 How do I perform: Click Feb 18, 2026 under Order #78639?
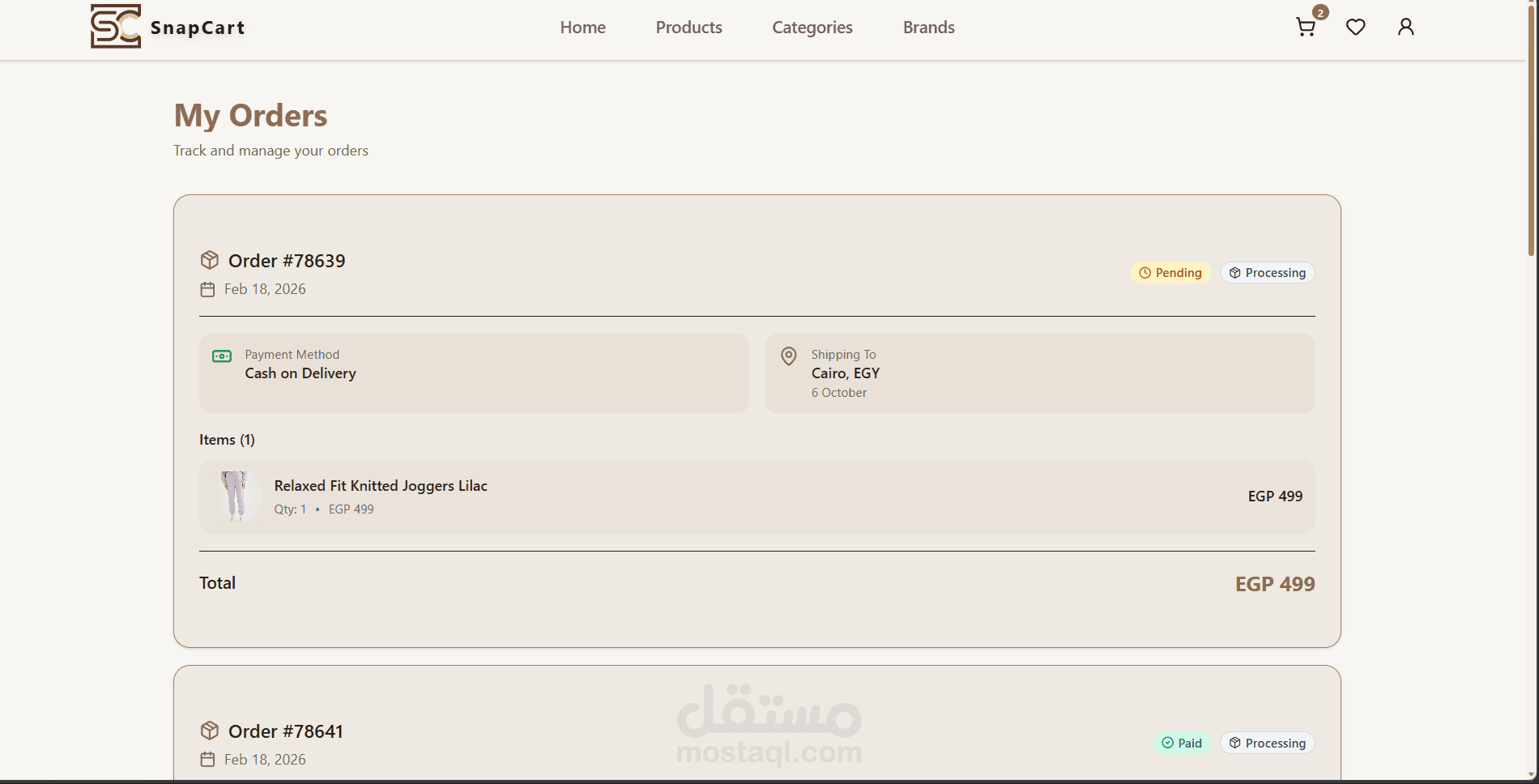pos(265,289)
